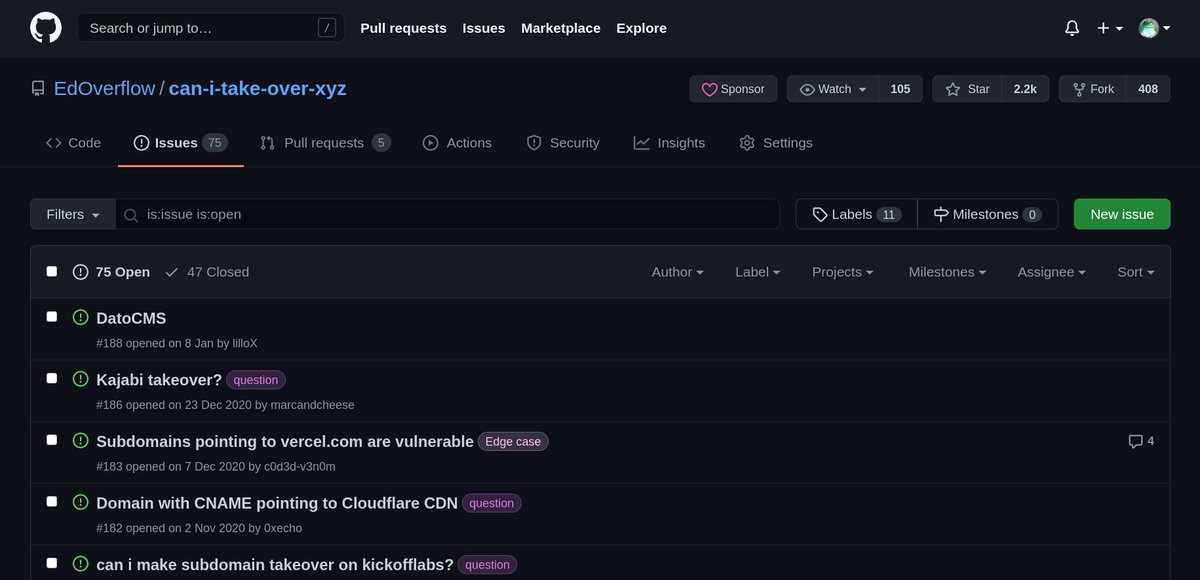The height and width of the screenshot is (580, 1200).
Task: Open the Labels 11 button
Action: click(x=856, y=214)
